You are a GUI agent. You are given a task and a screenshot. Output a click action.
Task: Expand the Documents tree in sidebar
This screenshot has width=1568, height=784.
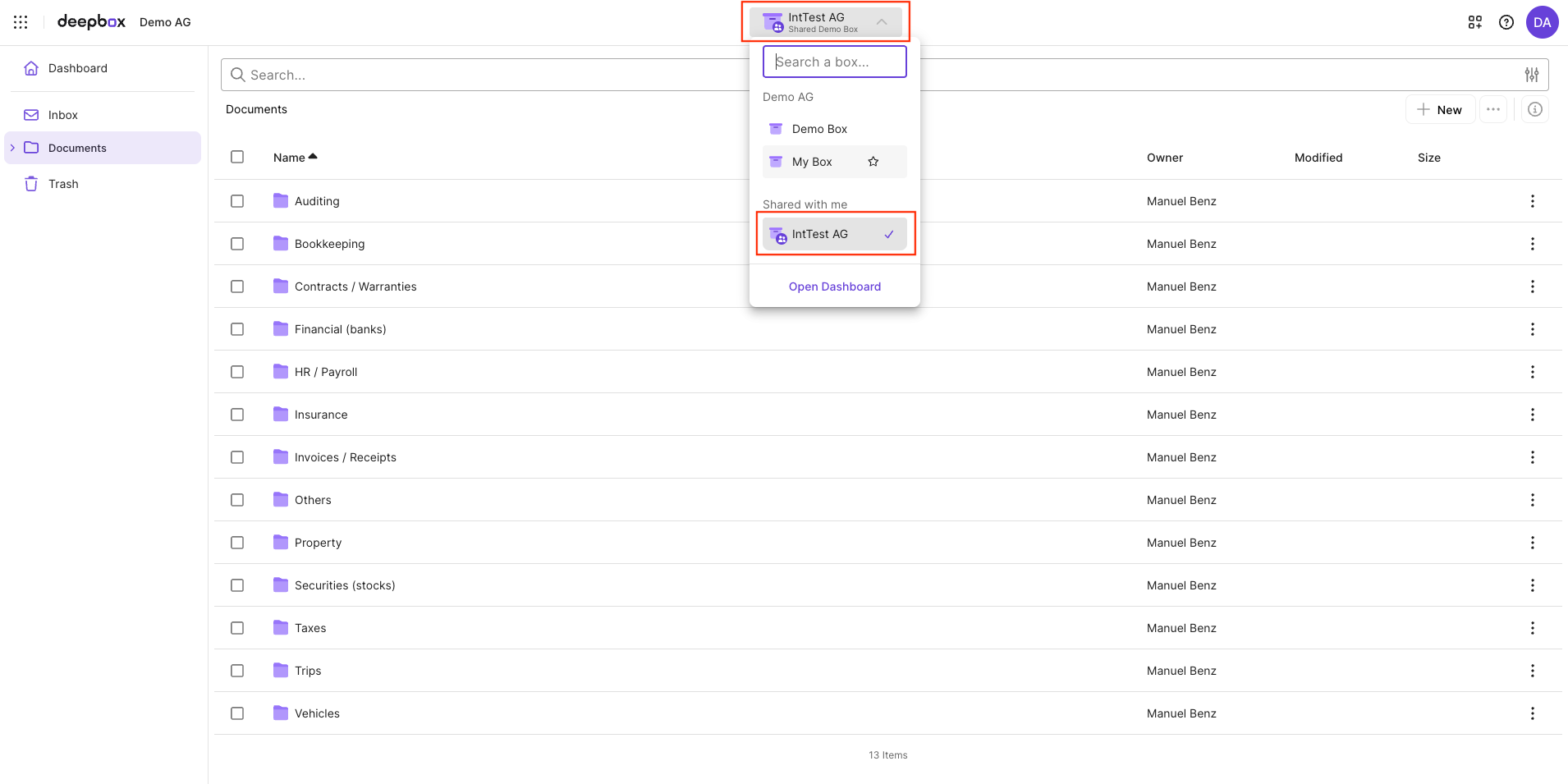coord(12,148)
